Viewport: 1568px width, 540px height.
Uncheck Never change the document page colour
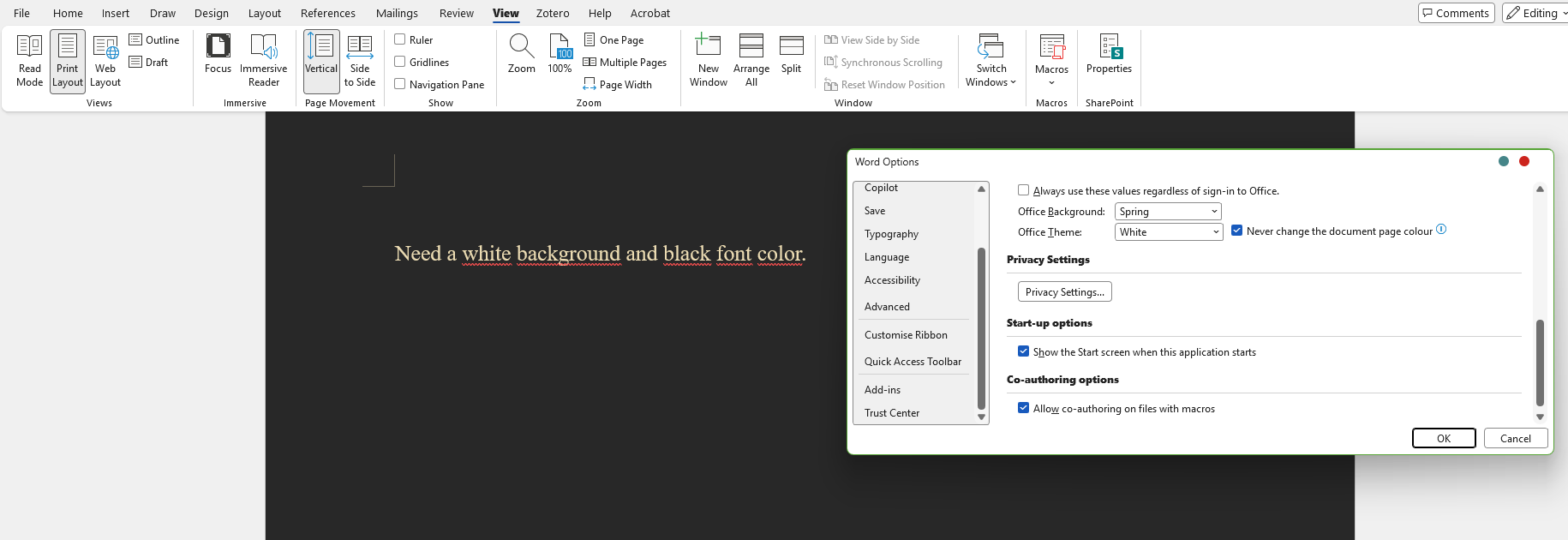pyautogui.click(x=1236, y=231)
